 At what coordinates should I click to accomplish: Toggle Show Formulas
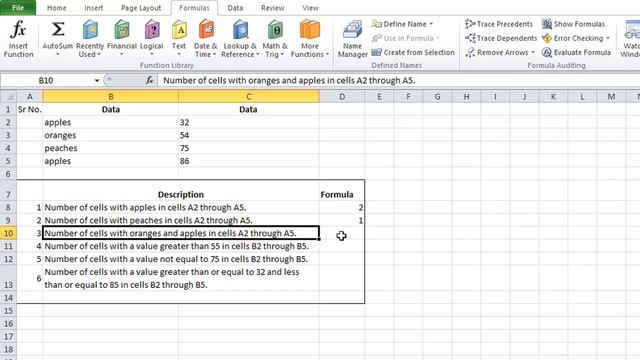coord(573,24)
